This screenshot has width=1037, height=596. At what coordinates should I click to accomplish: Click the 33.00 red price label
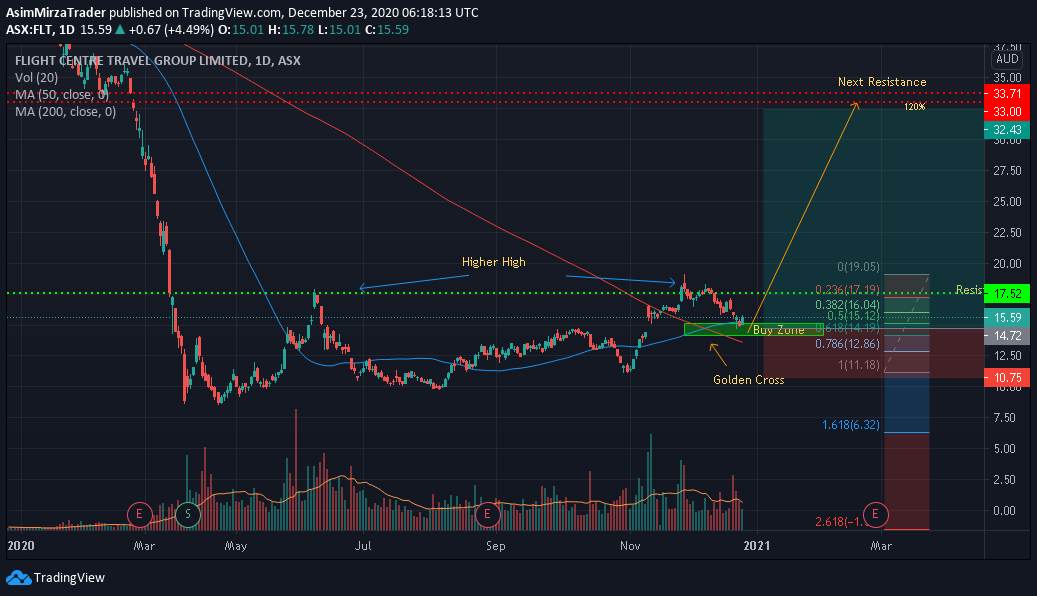click(x=1007, y=112)
